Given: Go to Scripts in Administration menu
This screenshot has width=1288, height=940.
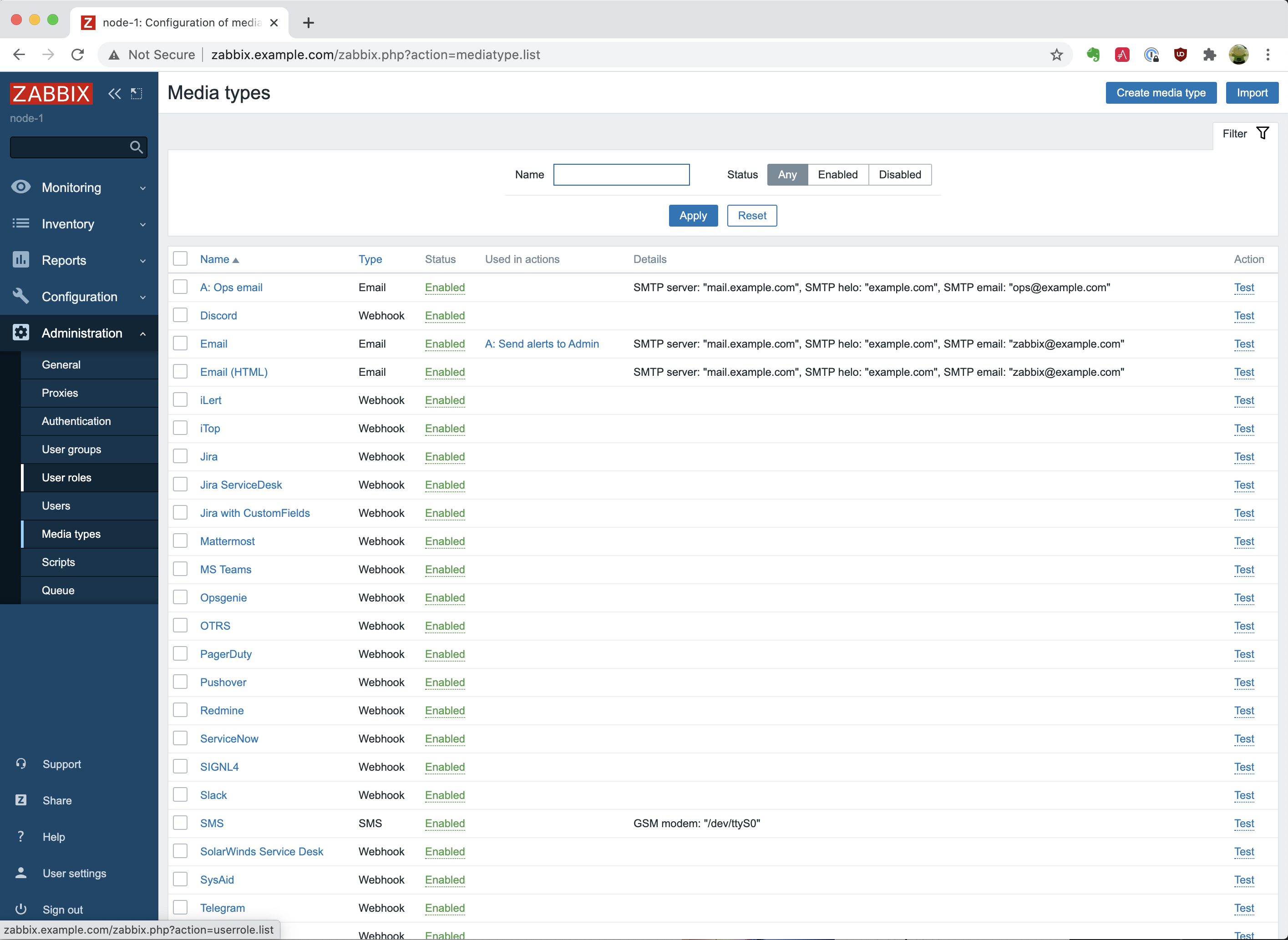Looking at the screenshot, I should 58,562.
